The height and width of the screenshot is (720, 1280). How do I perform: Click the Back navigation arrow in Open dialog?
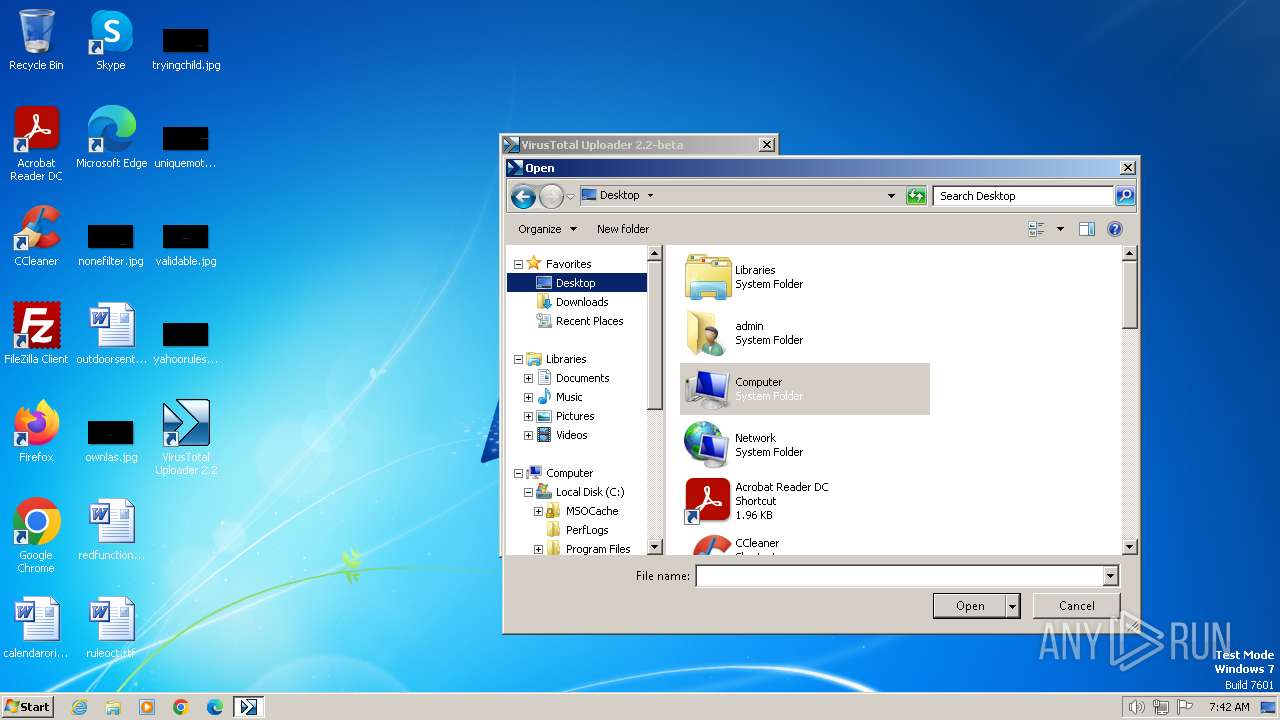[x=523, y=196]
